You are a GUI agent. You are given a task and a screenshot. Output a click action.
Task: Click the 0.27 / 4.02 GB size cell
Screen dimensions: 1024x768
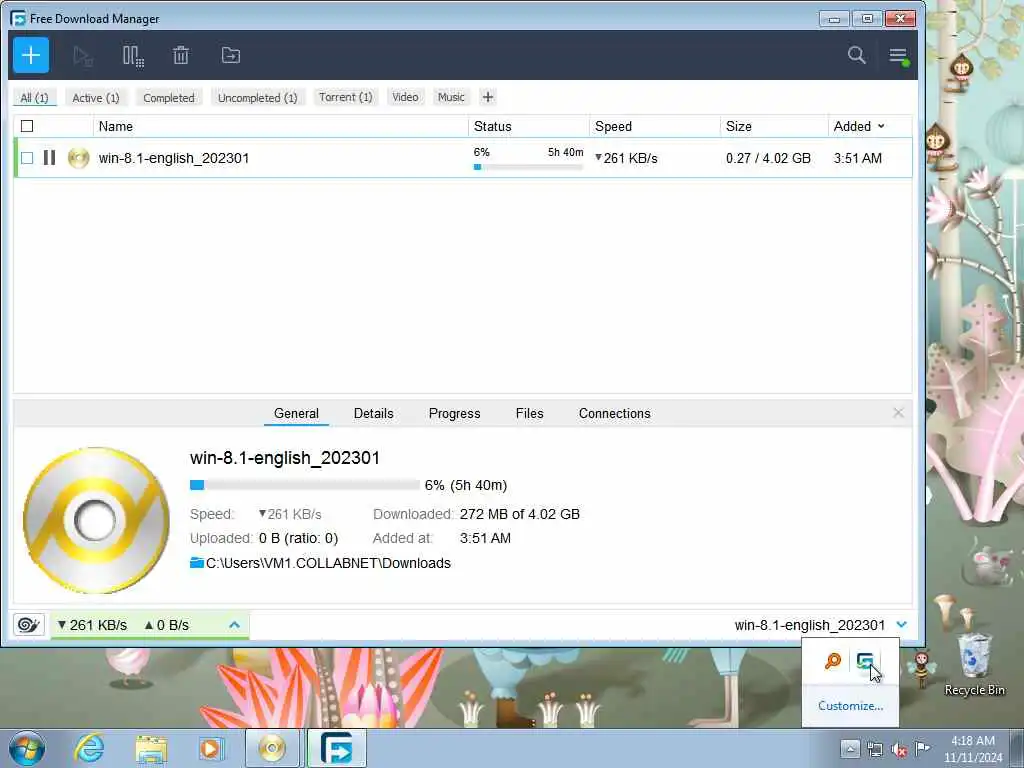click(x=768, y=158)
